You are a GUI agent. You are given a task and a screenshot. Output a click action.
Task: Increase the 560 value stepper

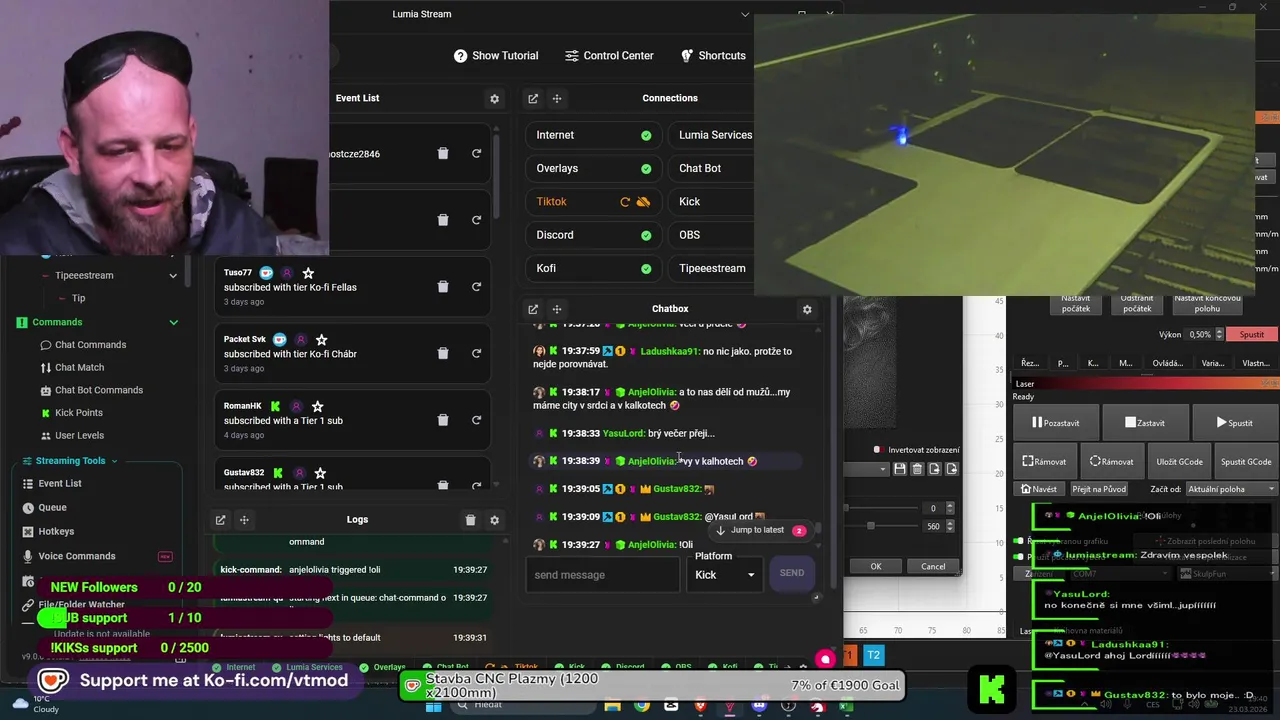point(950,522)
